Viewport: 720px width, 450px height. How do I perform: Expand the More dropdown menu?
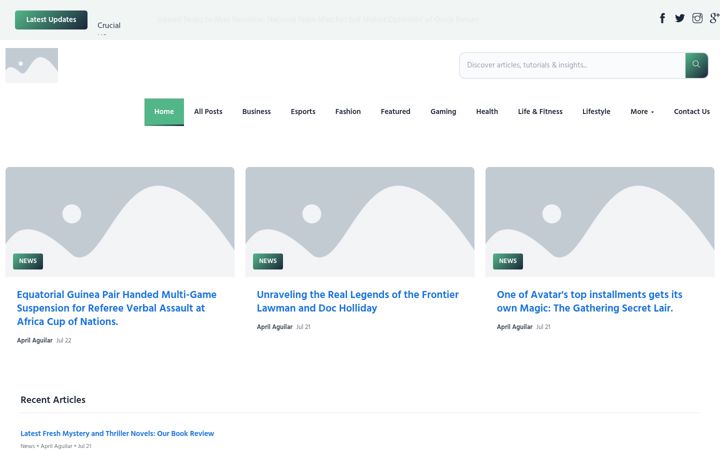coord(642,112)
